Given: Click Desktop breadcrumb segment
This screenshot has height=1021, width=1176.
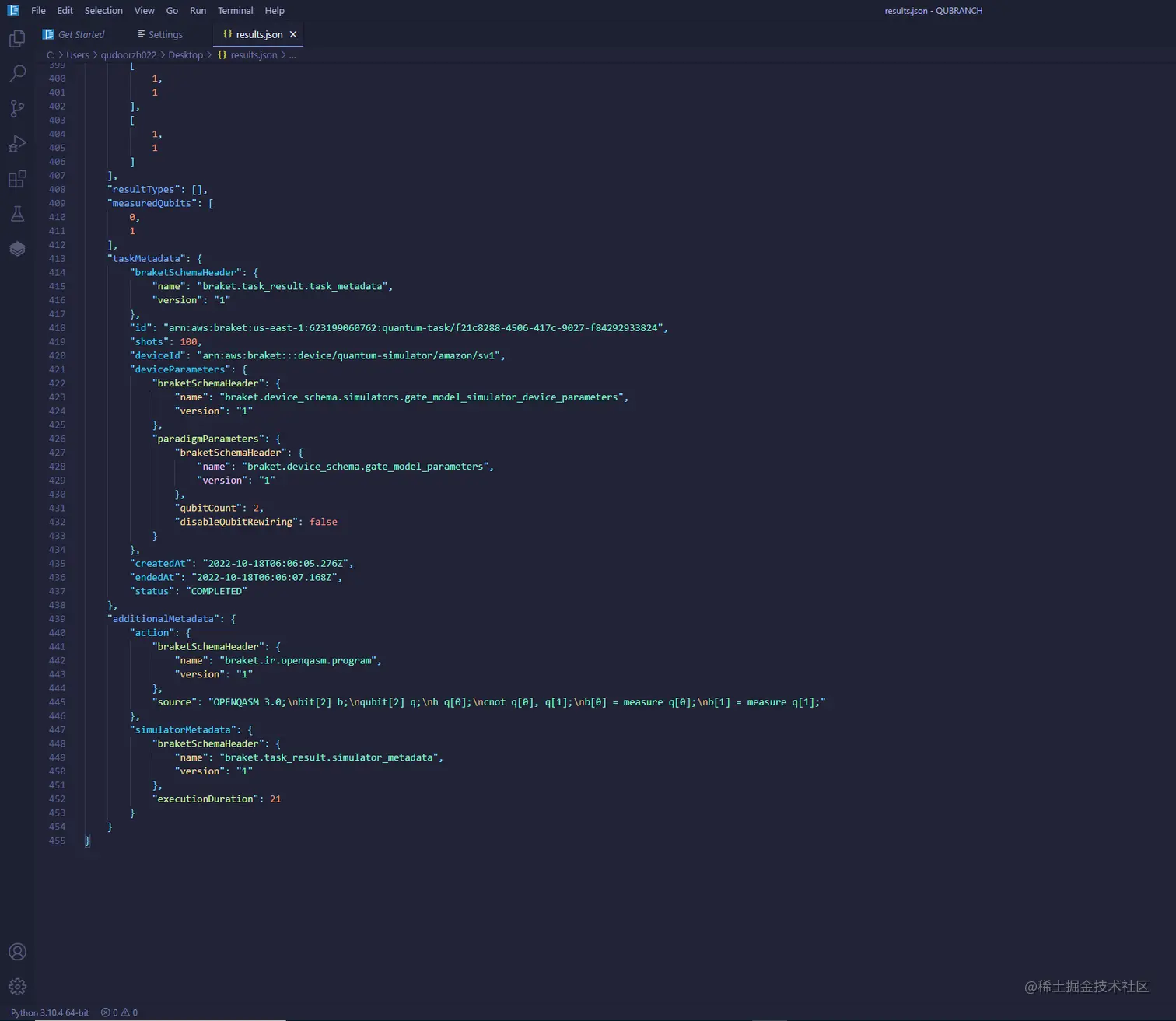Looking at the screenshot, I should (x=185, y=55).
